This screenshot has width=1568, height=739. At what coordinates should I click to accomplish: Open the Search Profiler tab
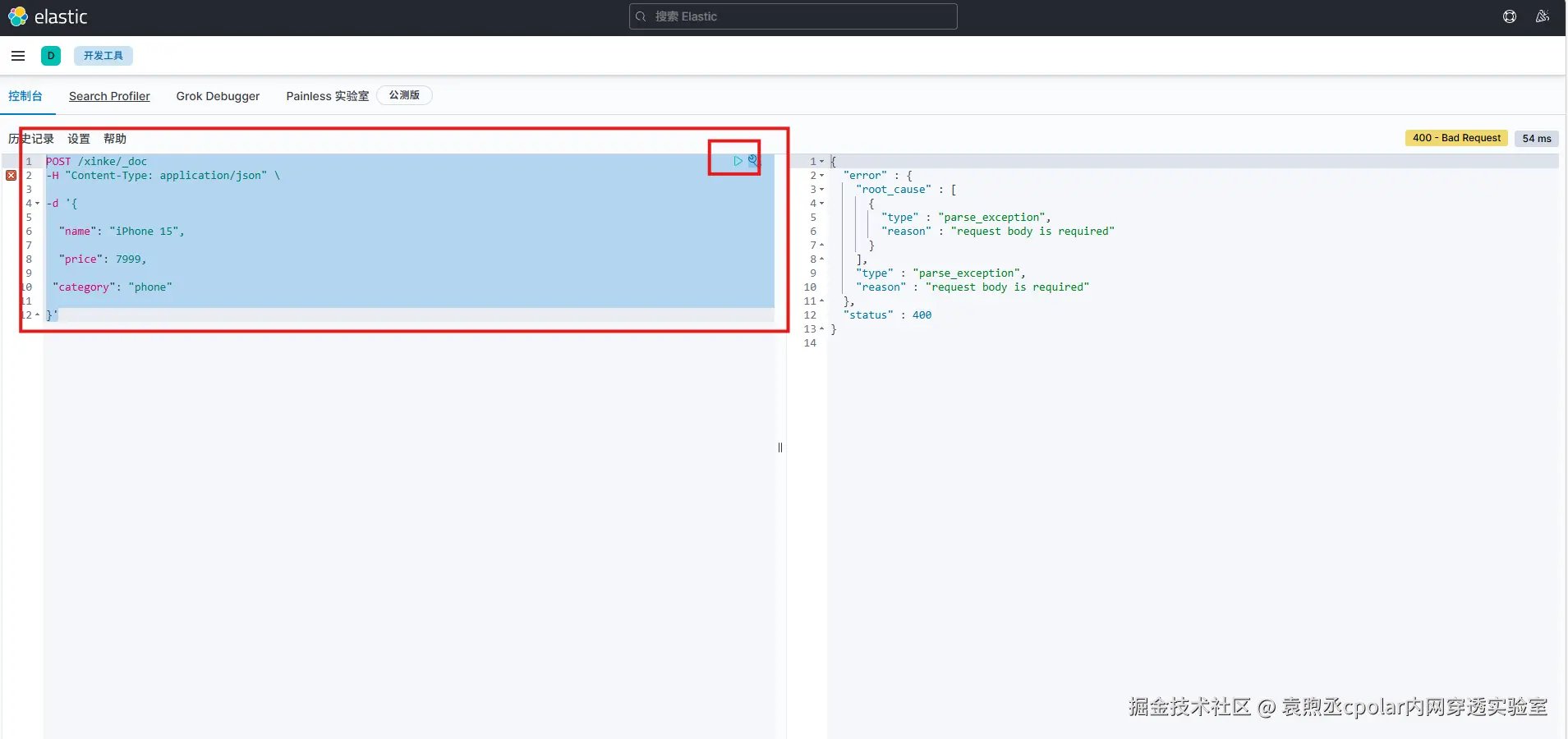(x=109, y=96)
